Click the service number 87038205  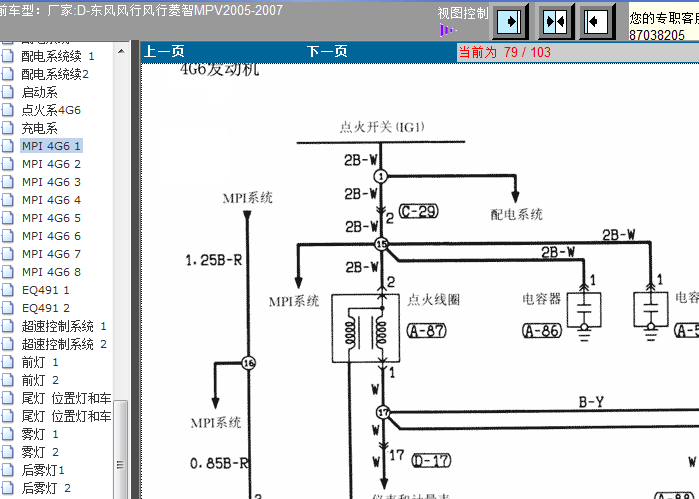tap(657, 35)
